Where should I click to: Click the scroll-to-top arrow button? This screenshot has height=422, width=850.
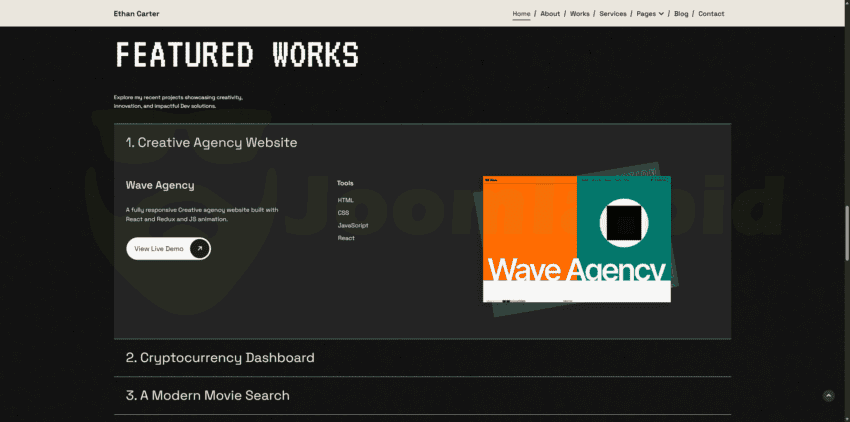828,396
